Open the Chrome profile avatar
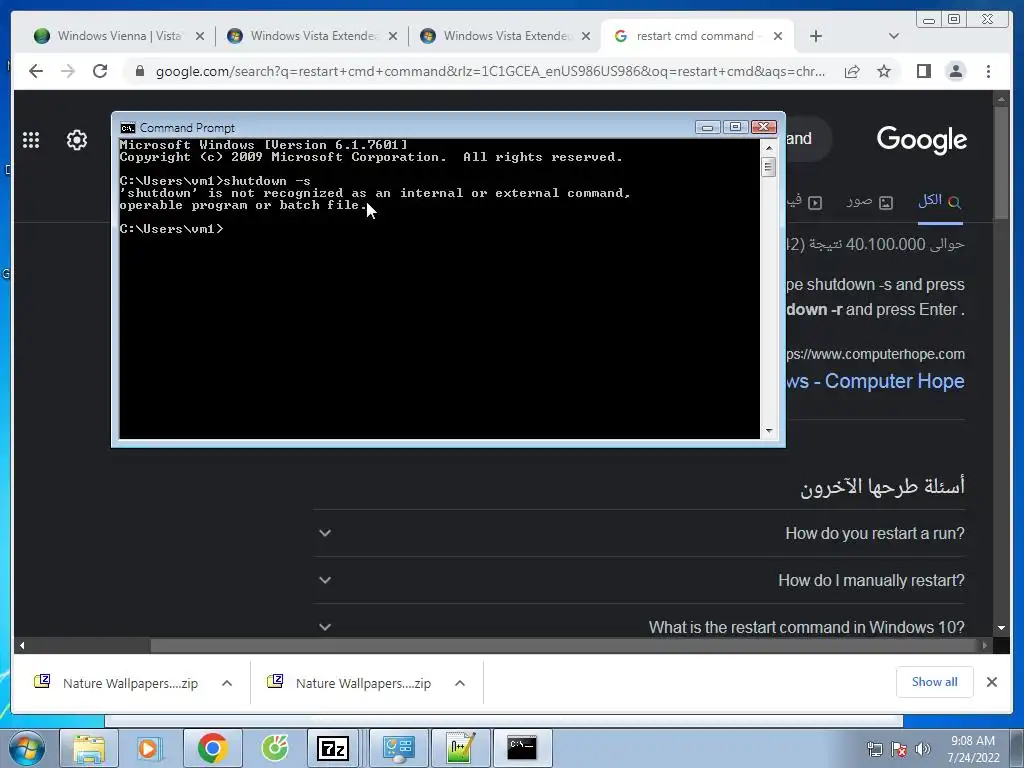This screenshot has width=1024, height=768. coord(955,71)
